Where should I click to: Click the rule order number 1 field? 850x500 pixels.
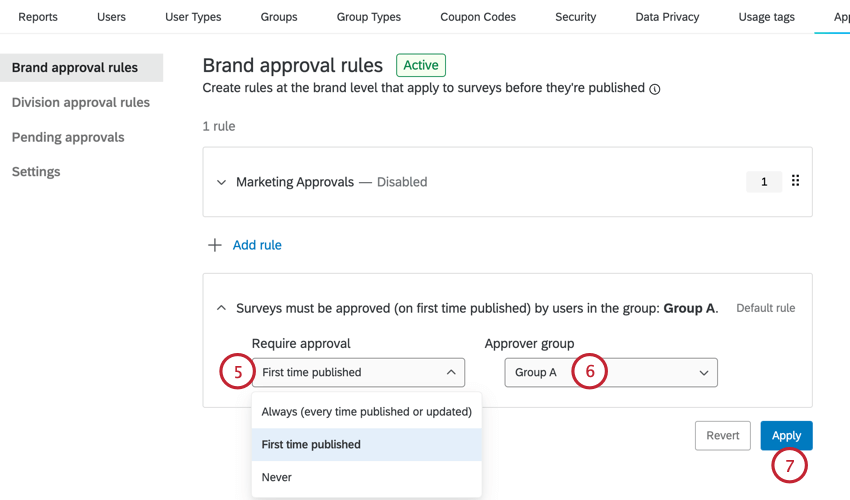tap(764, 182)
